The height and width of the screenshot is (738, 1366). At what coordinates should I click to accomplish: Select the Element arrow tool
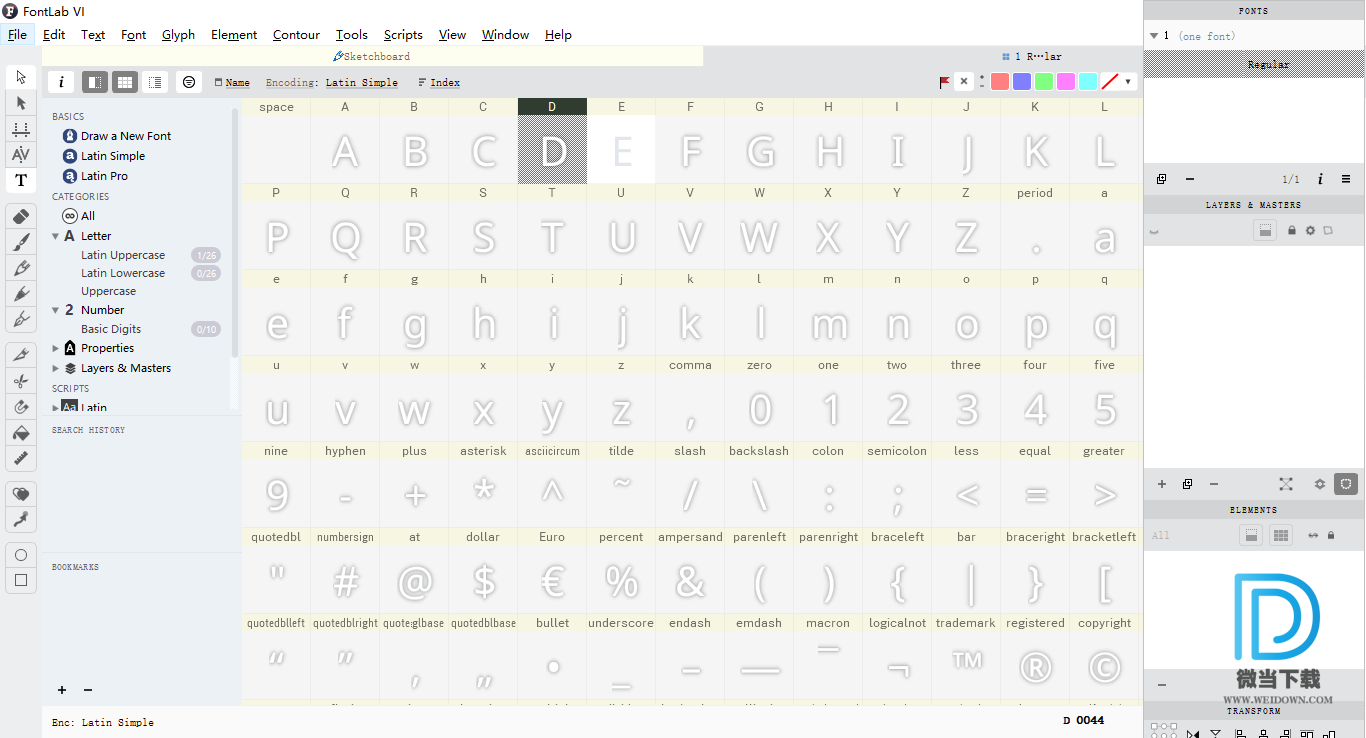(x=21, y=103)
